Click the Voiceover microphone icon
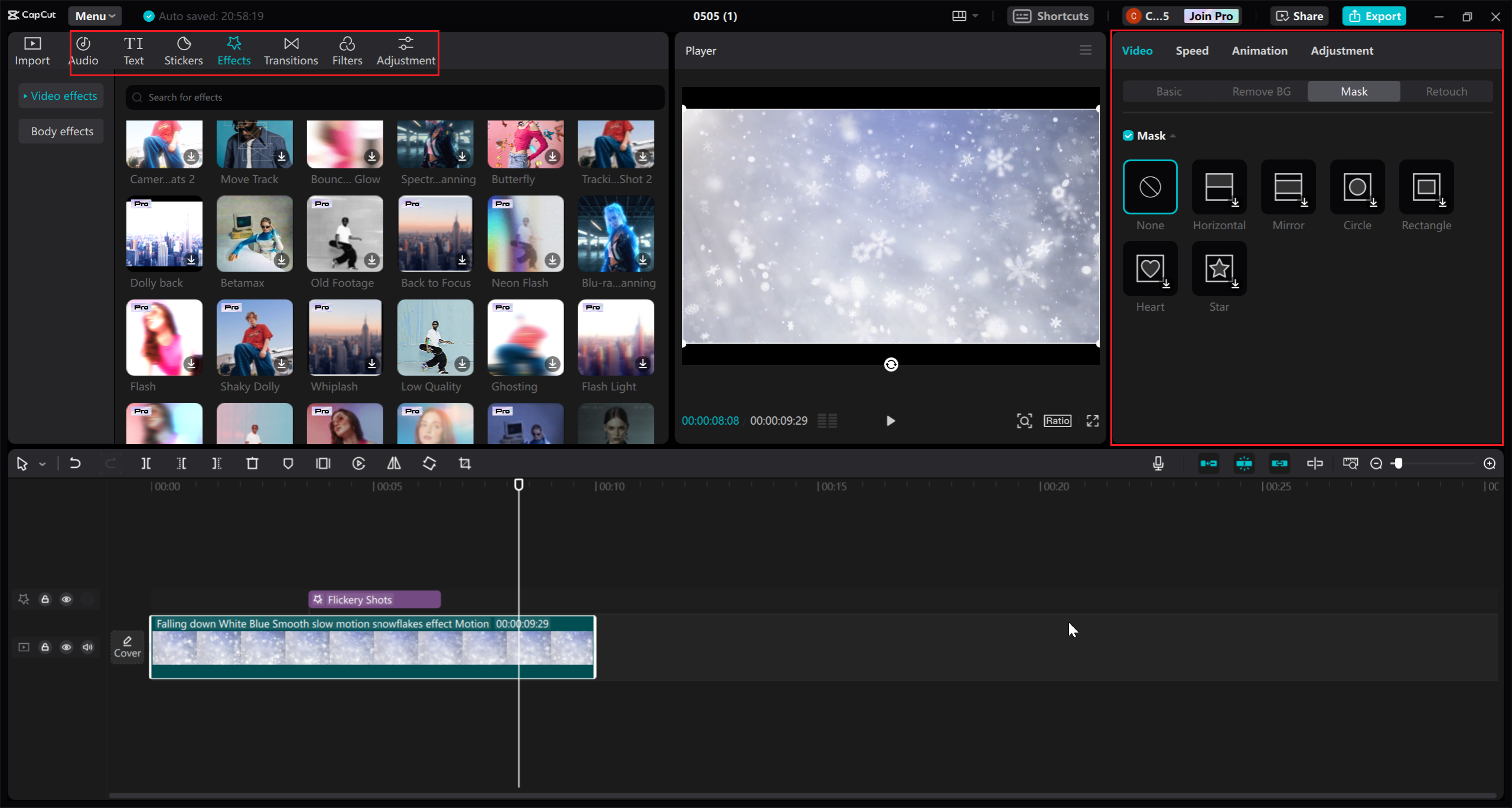The height and width of the screenshot is (808, 1512). pos(1158,464)
